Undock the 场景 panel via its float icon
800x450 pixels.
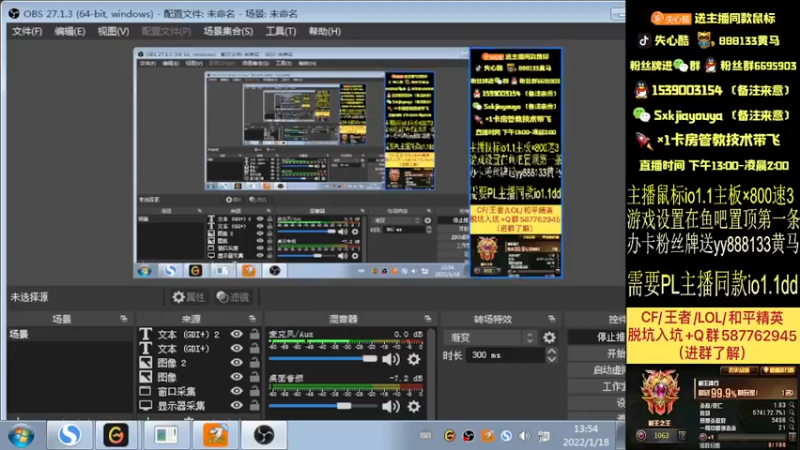(x=123, y=319)
